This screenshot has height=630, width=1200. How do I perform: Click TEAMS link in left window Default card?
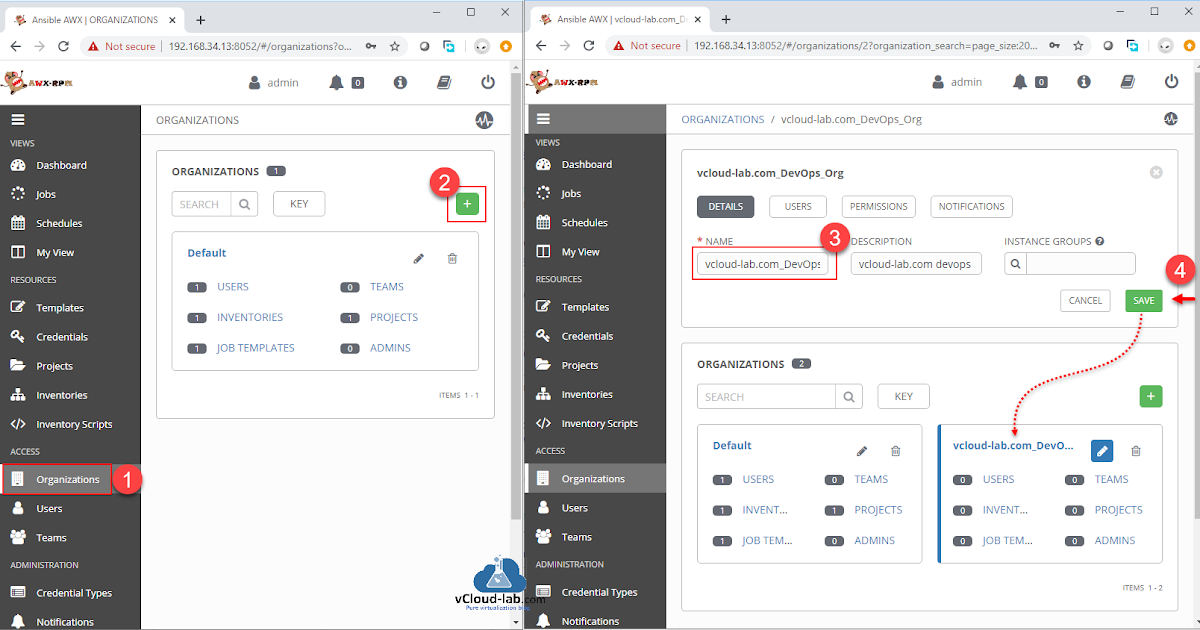pyautogui.click(x=387, y=287)
